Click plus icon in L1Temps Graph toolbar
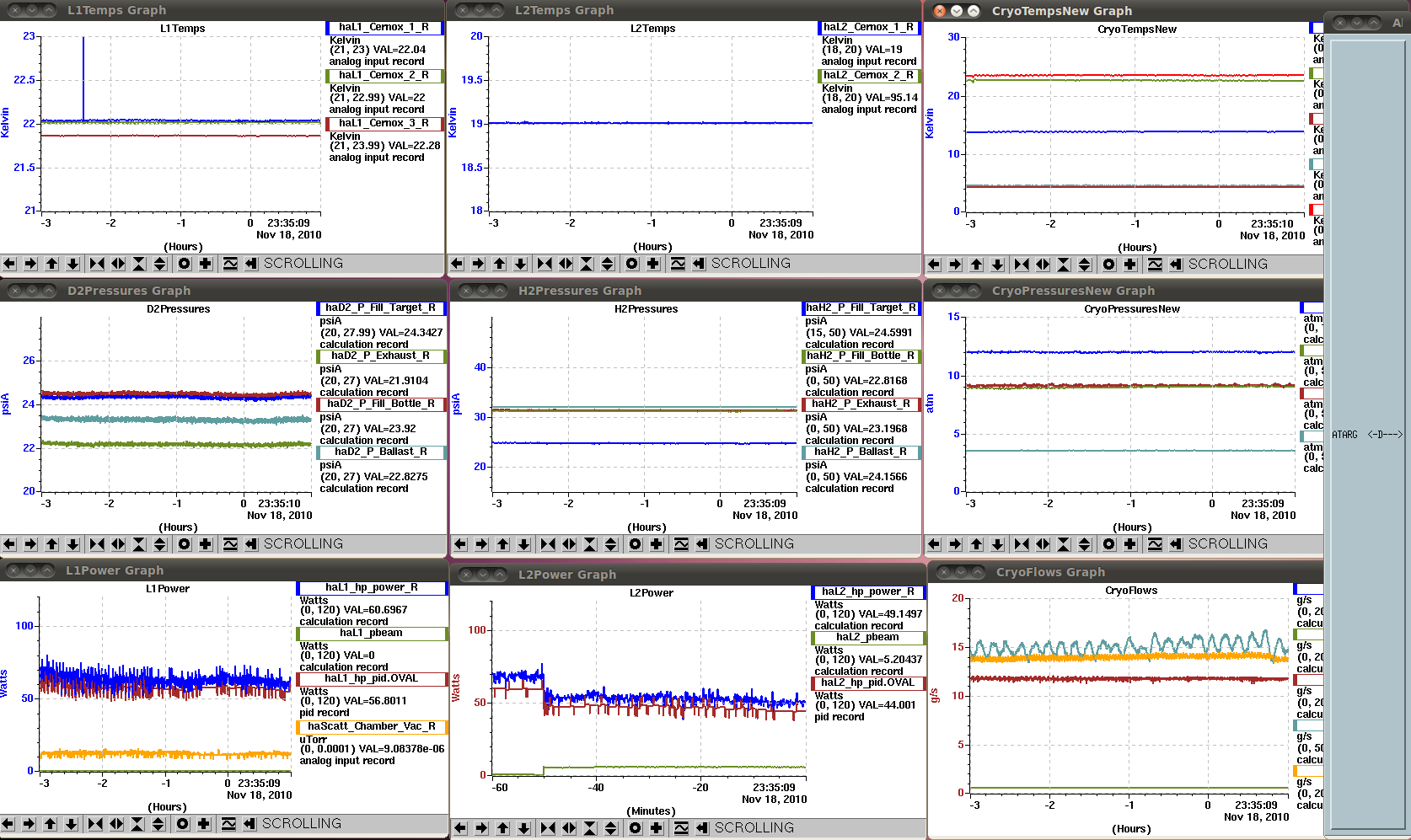1411x840 pixels. pos(205,264)
